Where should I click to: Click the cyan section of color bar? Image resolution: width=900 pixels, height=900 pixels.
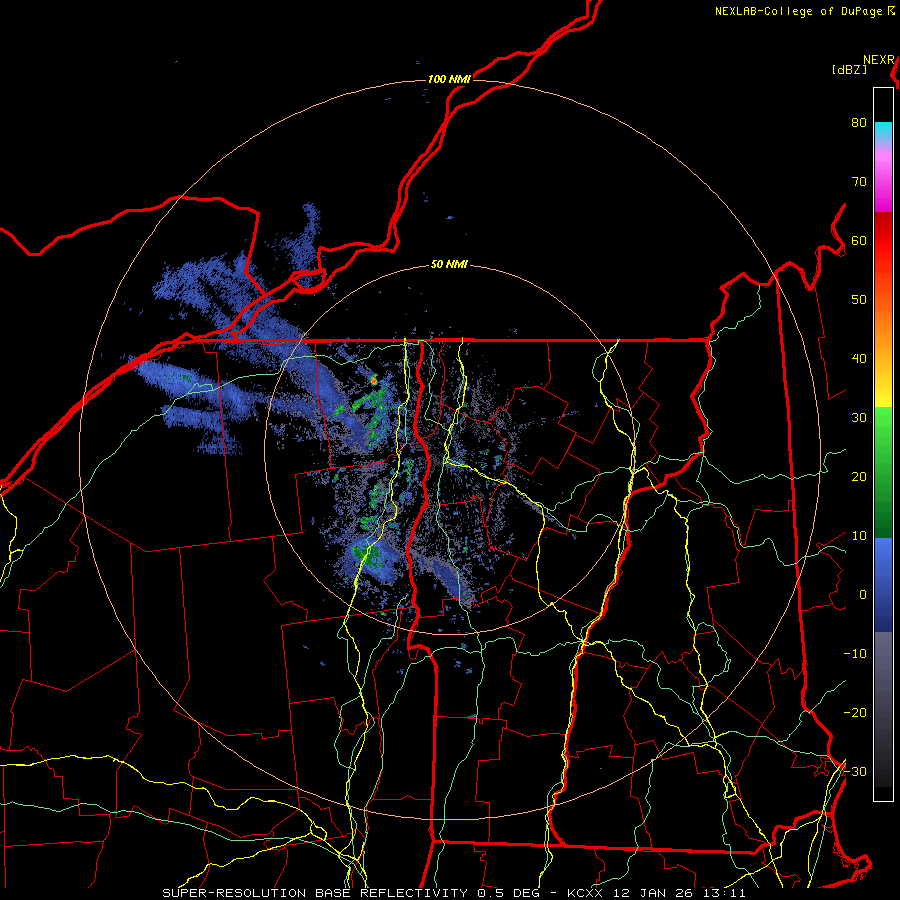[883, 132]
